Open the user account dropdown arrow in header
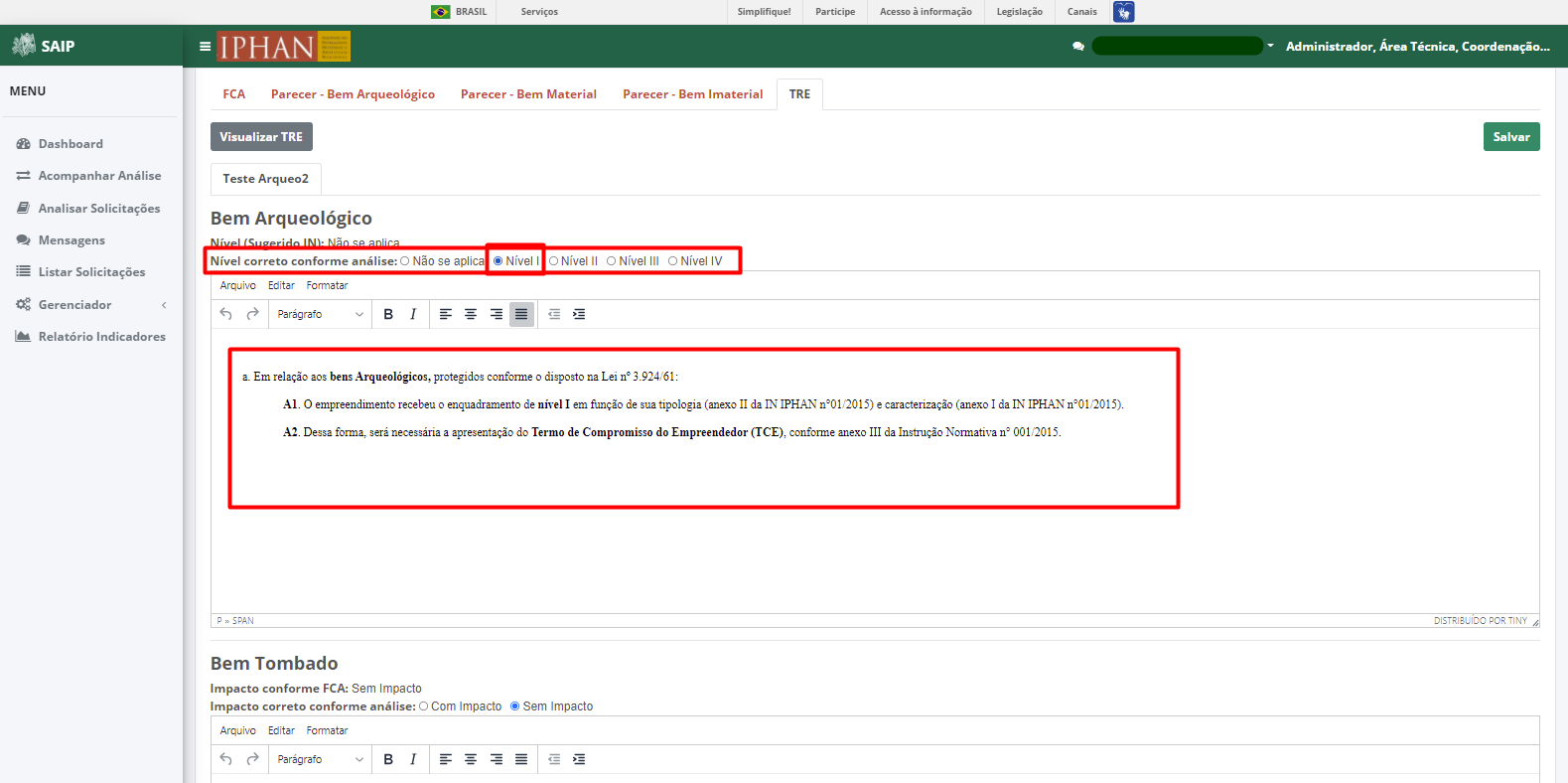The width and height of the screenshot is (1568, 783). (x=1270, y=46)
